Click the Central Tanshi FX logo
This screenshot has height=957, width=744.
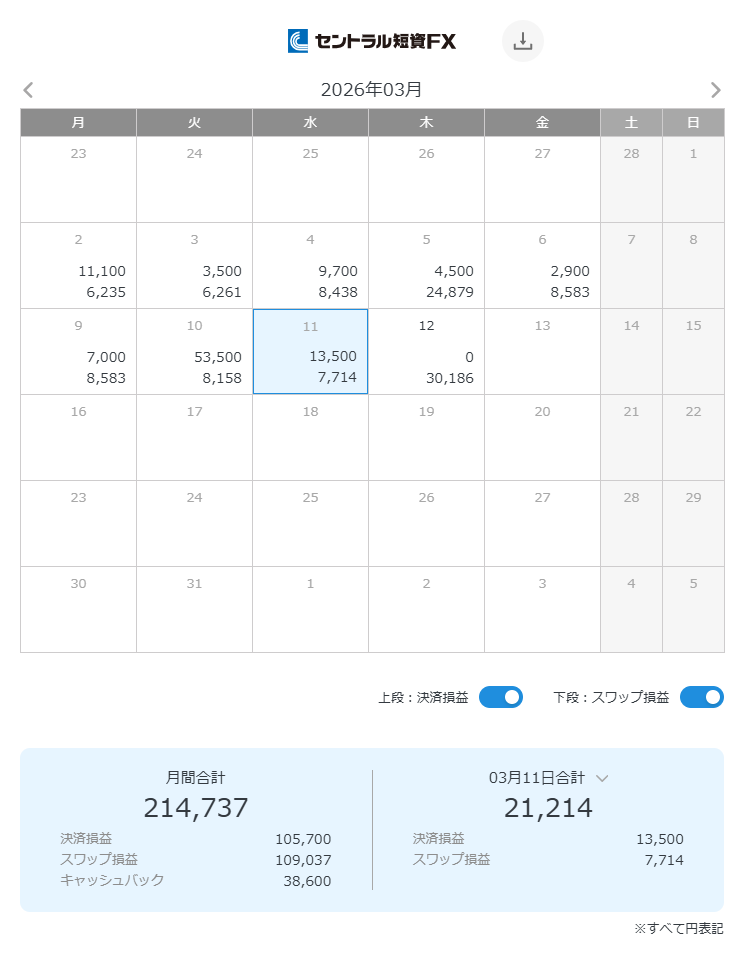372,41
